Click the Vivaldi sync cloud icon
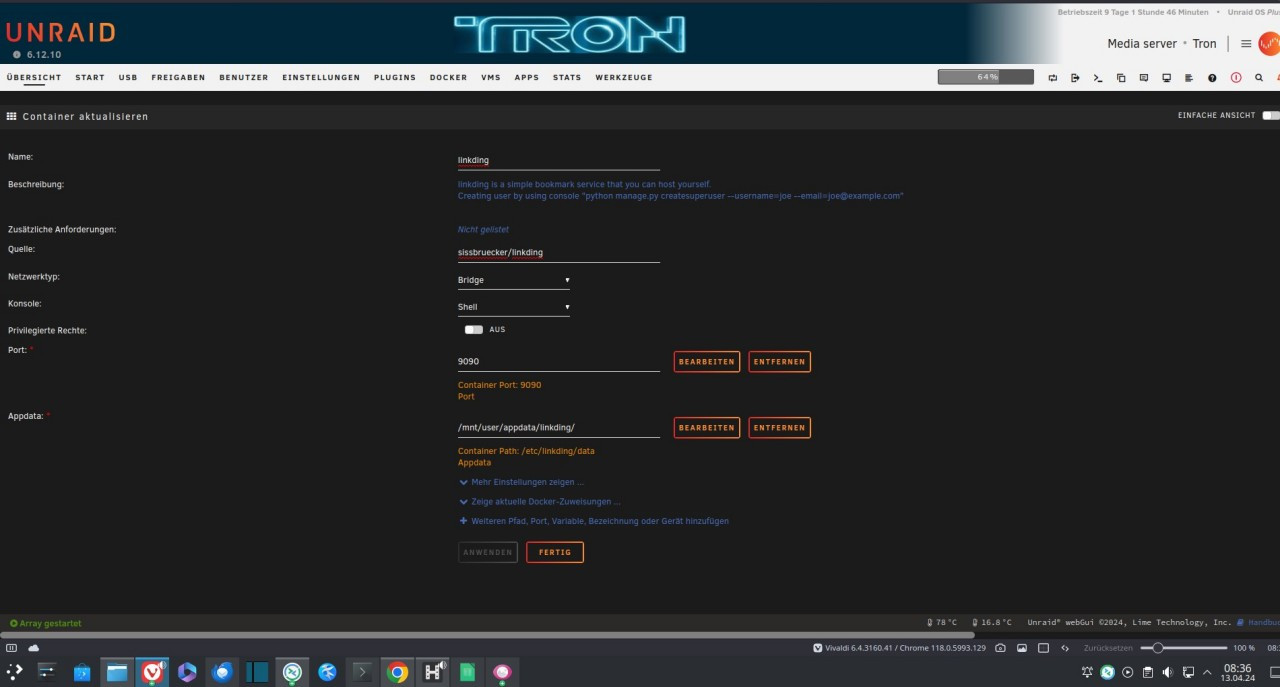This screenshot has width=1280, height=687. (33, 648)
